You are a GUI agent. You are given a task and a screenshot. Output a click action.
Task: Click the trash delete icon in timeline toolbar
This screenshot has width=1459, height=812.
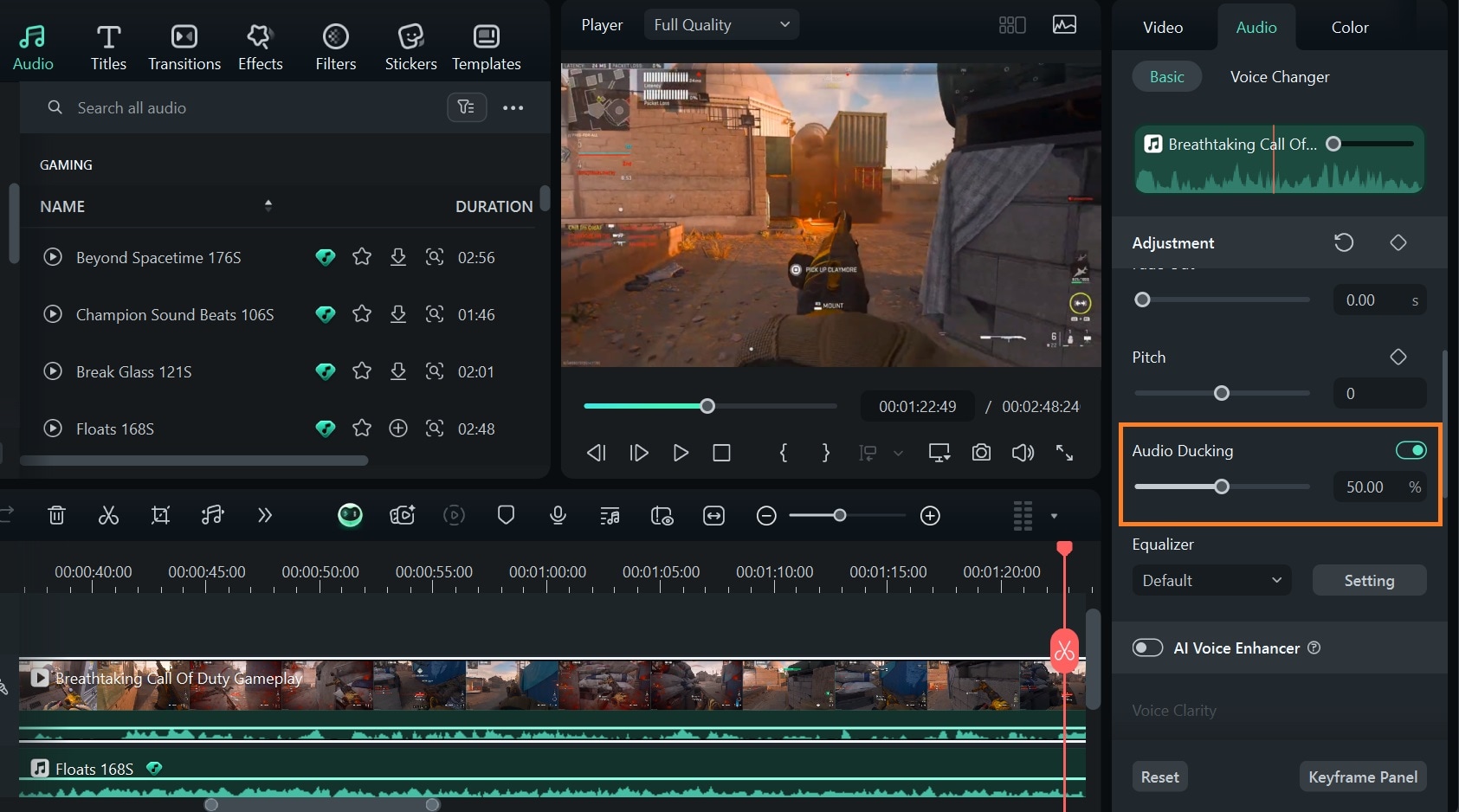coord(56,516)
